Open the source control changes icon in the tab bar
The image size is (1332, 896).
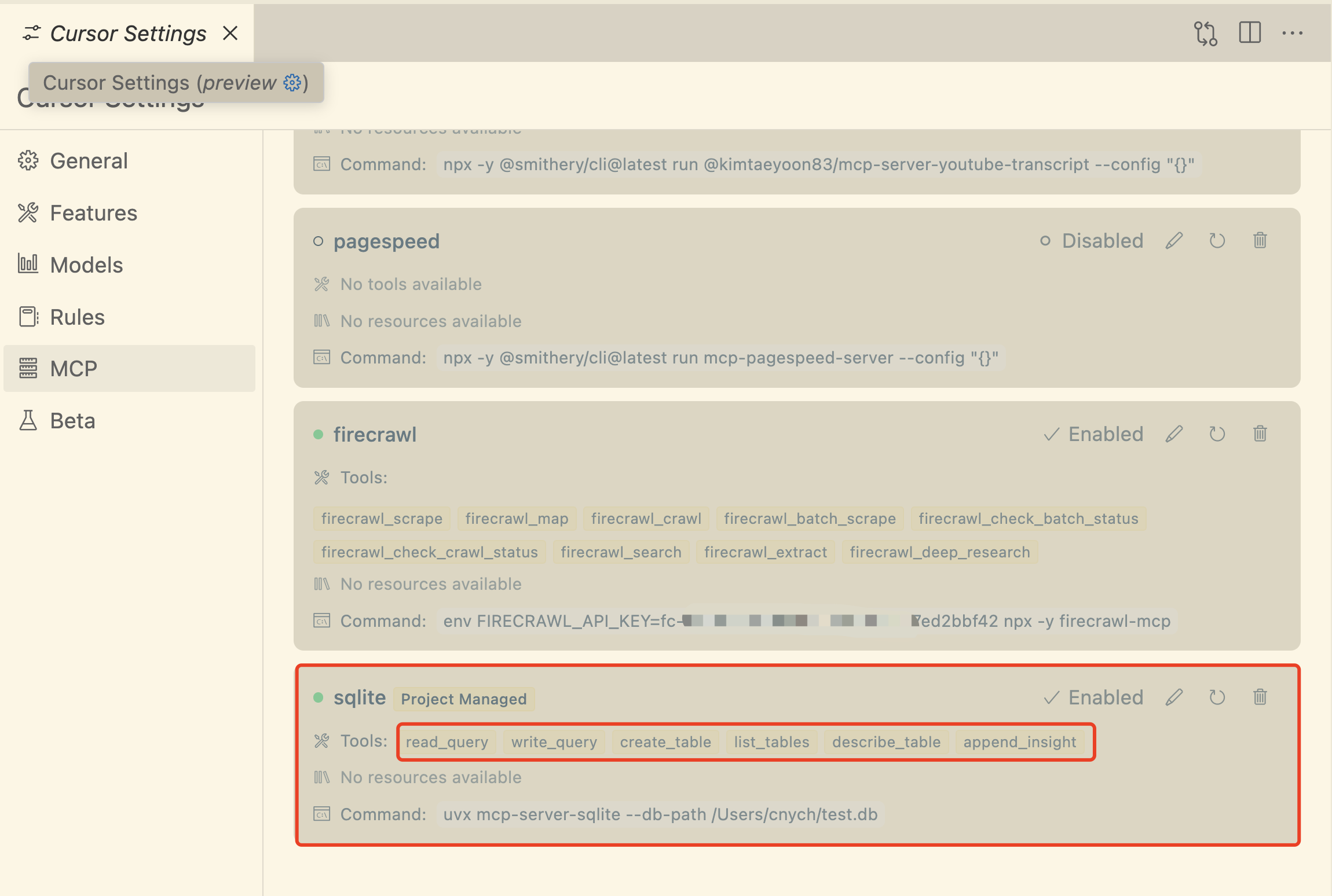click(x=1206, y=34)
